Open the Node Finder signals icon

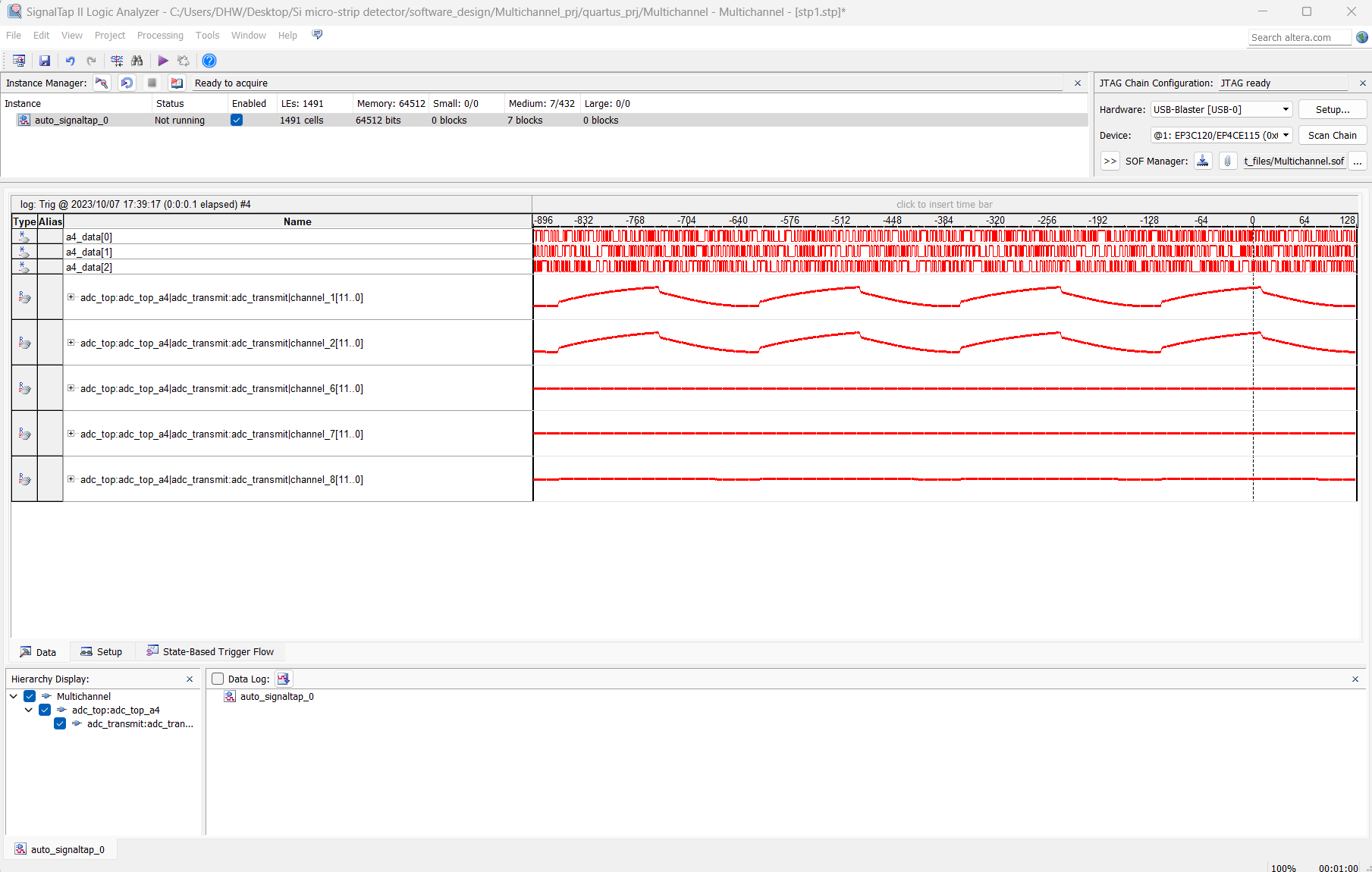pyautogui.click(x=117, y=61)
